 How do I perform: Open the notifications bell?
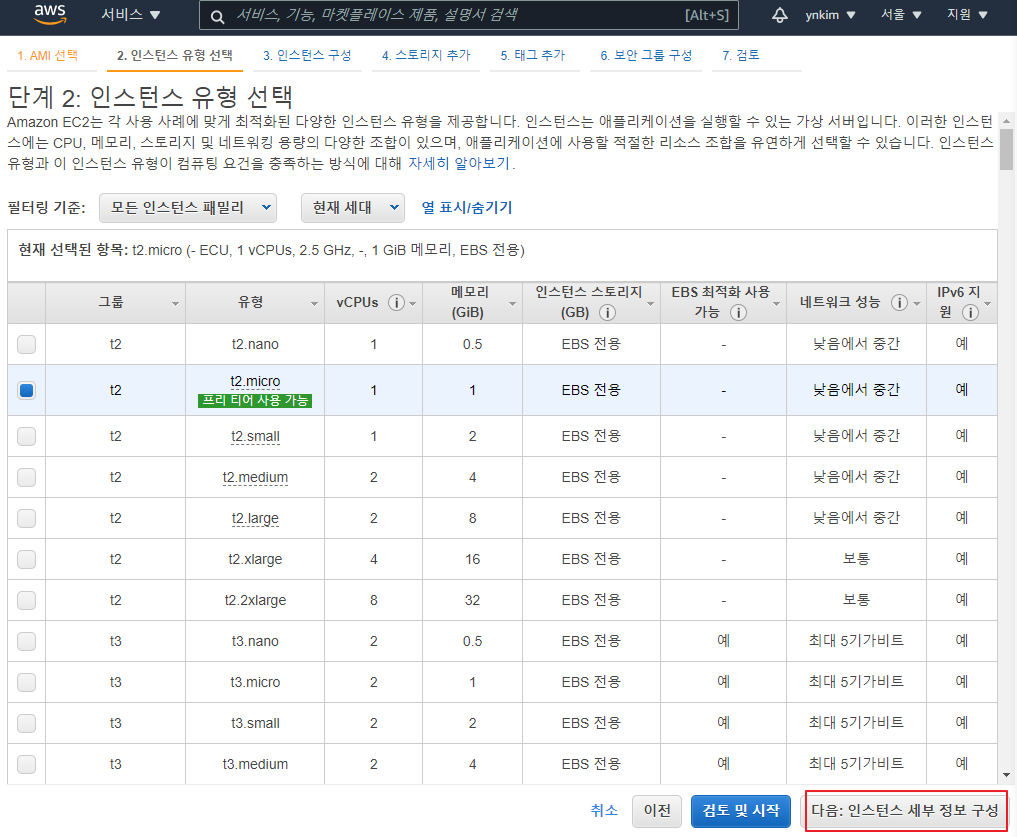coord(780,15)
